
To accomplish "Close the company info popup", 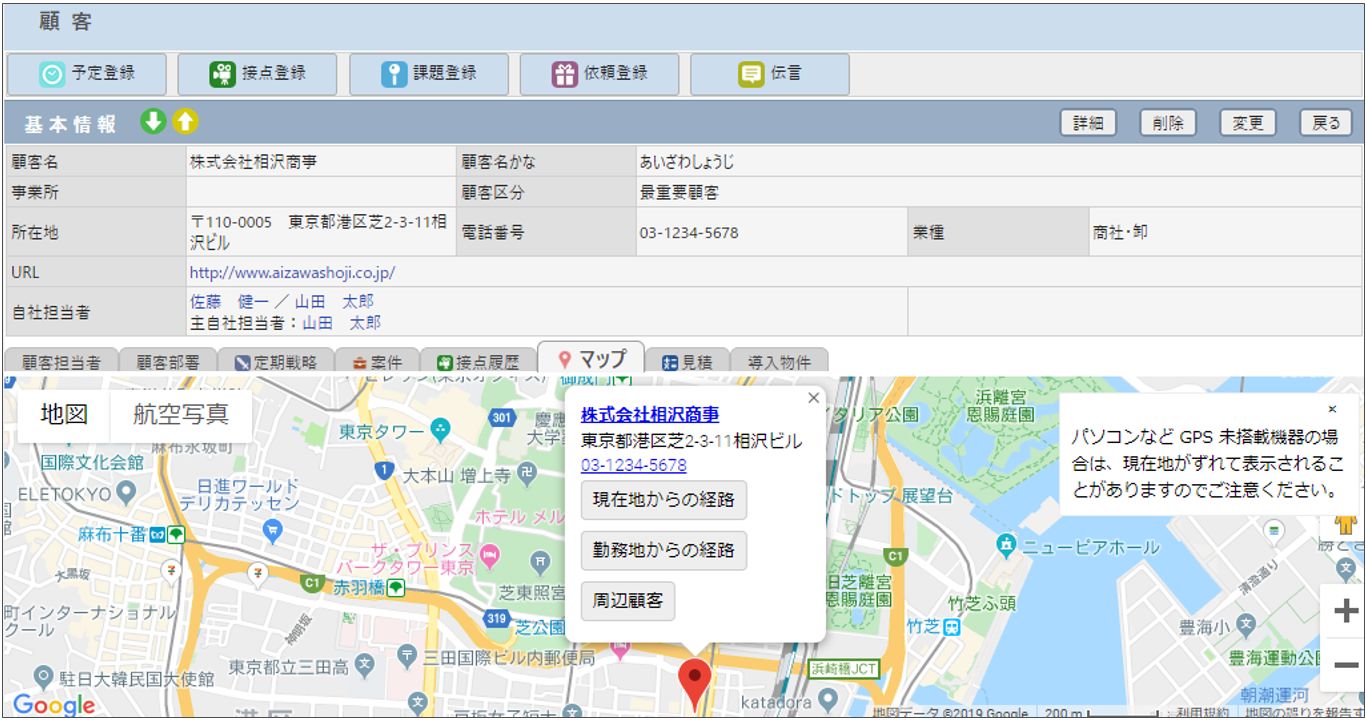I will pyautogui.click(x=813, y=398).
